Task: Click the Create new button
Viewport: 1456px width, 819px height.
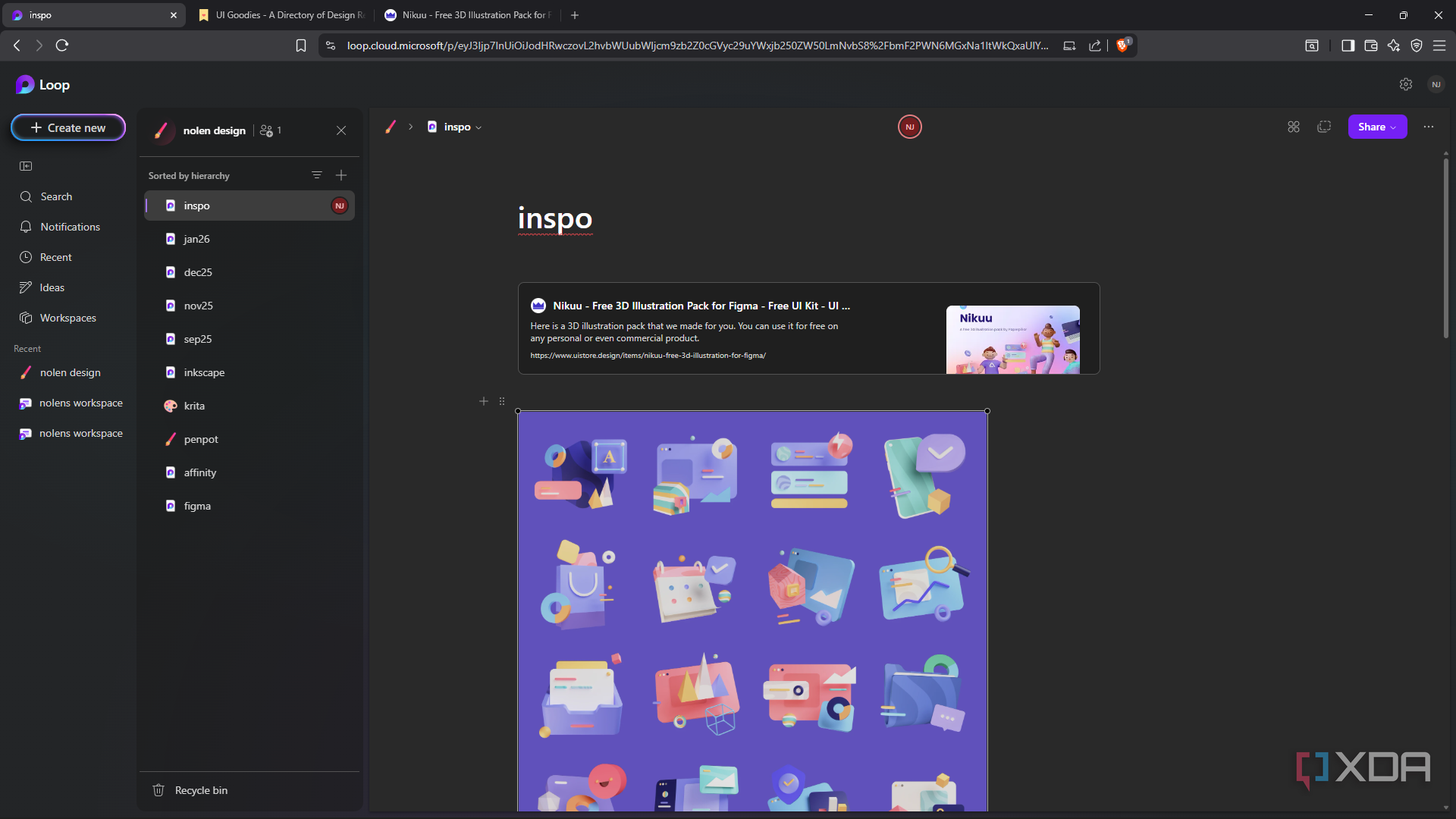Action: (x=68, y=127)
